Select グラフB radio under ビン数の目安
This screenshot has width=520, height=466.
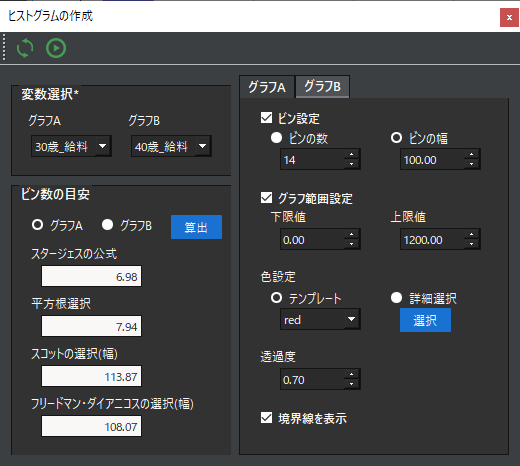(x=107, y=225)
